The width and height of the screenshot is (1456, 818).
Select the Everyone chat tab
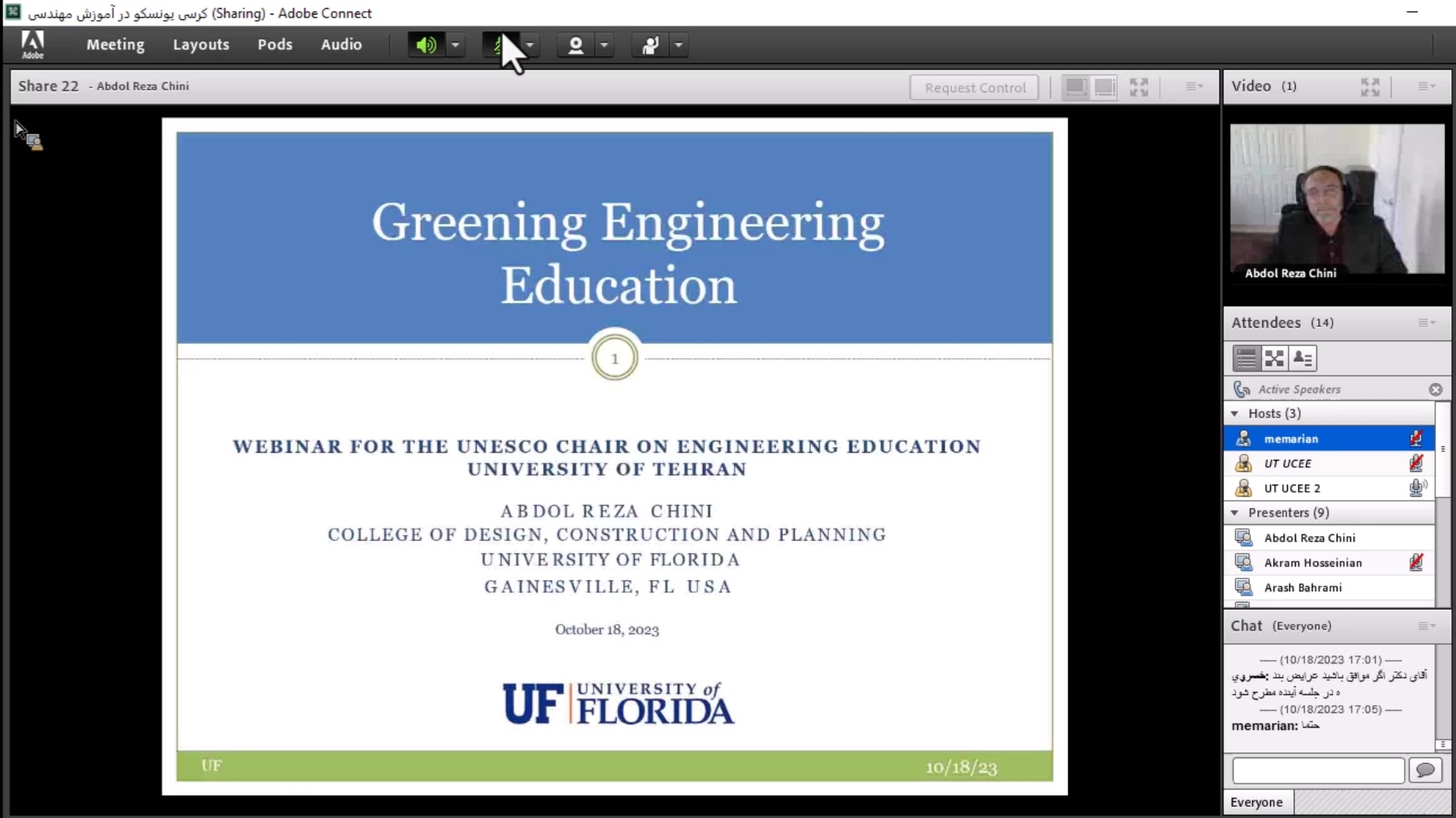(1256, 802)
